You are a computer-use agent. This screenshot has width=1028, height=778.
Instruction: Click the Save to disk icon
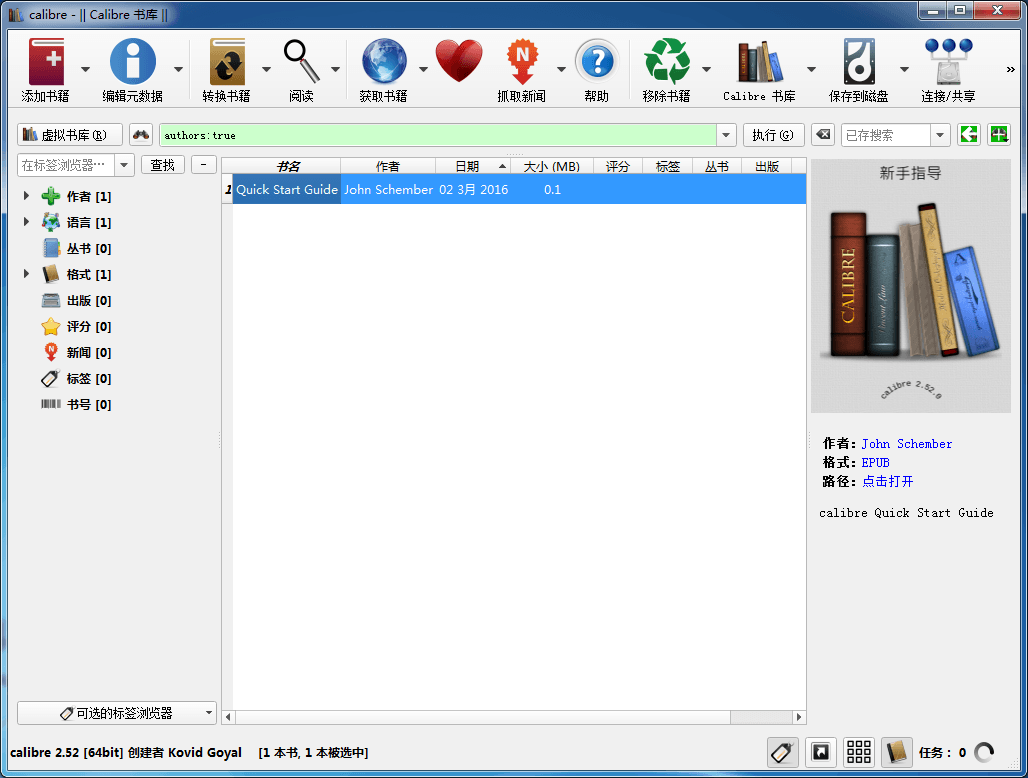[858, 62]
